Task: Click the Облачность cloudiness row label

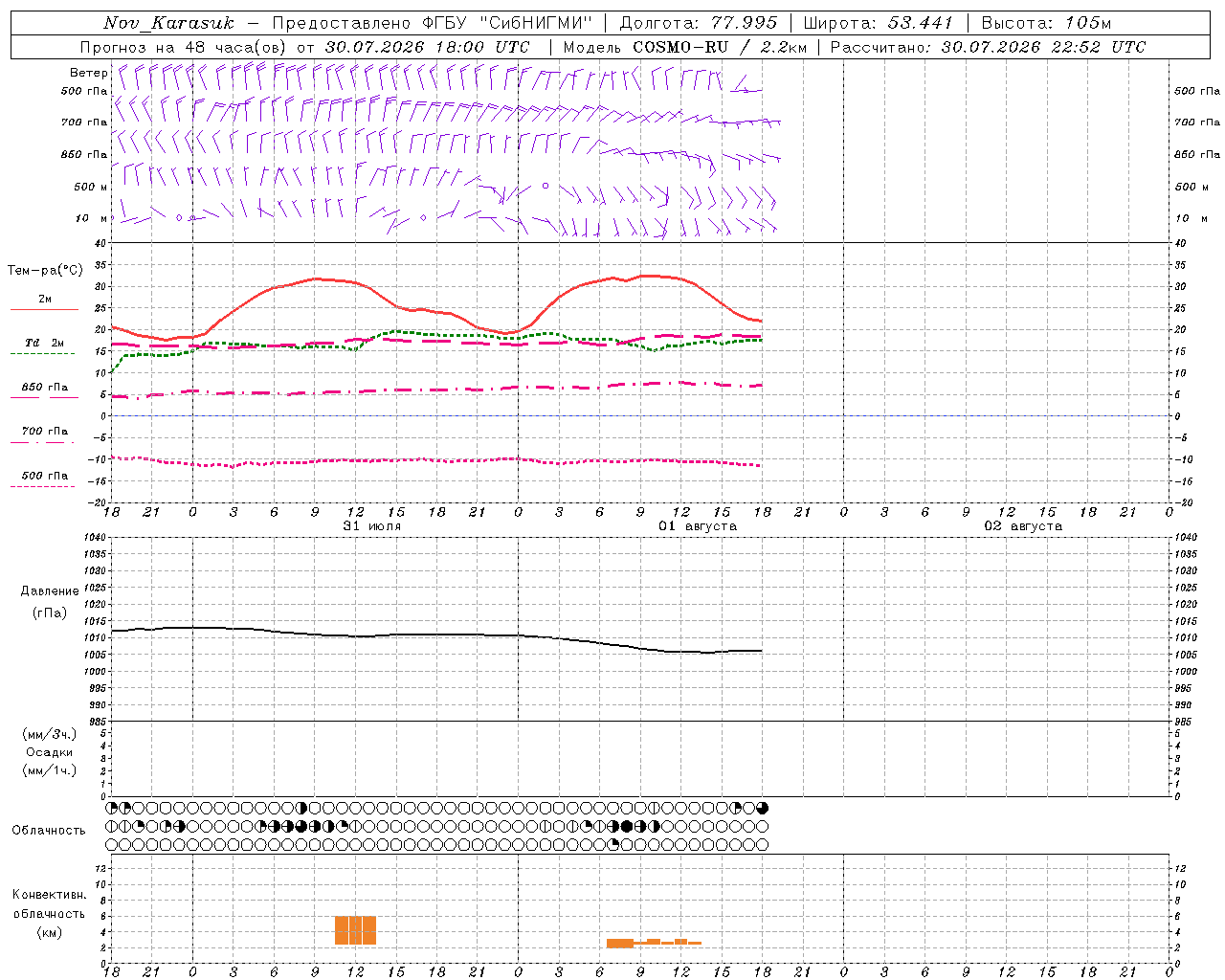Action: click(49, 830)
